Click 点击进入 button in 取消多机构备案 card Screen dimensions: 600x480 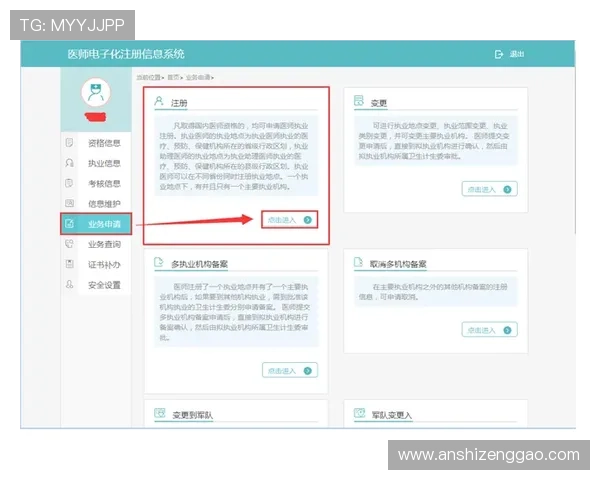point(489,330)
